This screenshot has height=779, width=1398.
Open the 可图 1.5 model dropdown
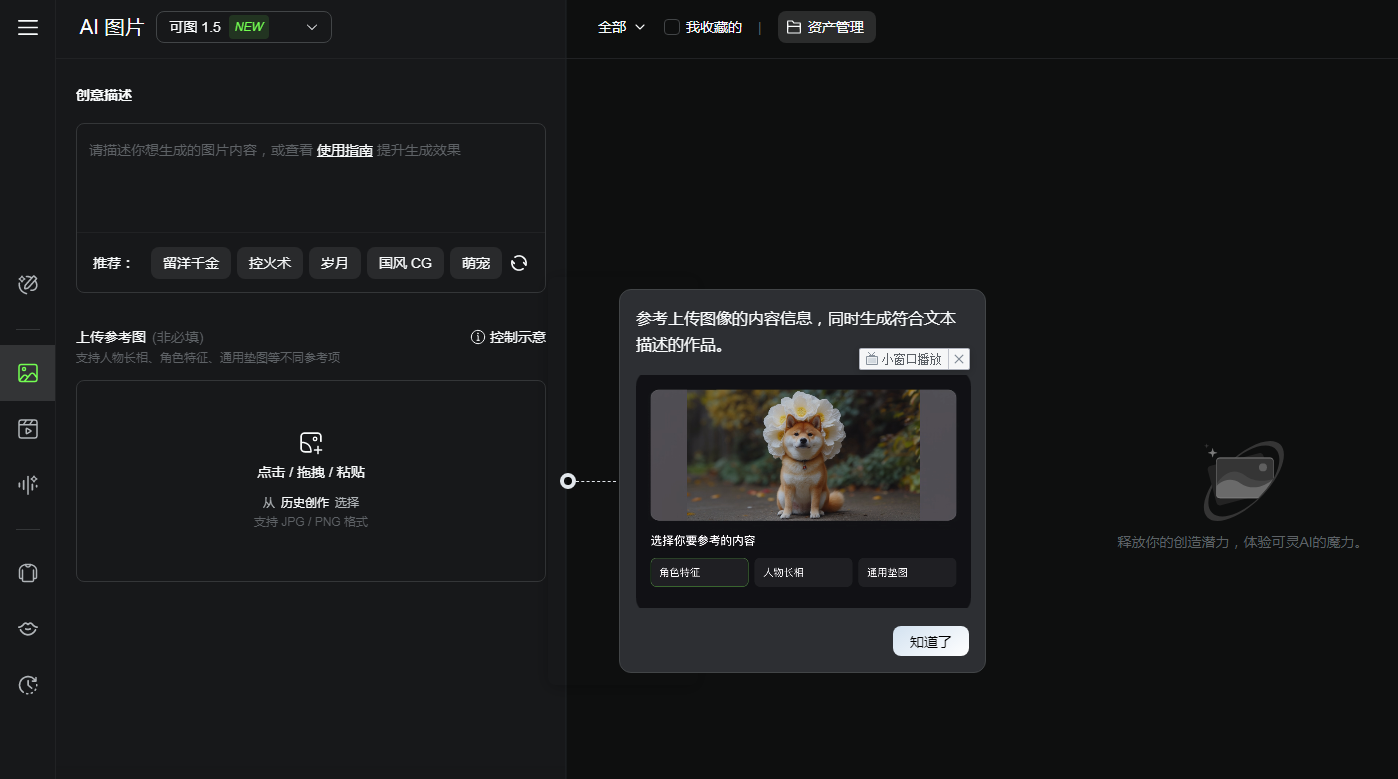tap(243, 27)
